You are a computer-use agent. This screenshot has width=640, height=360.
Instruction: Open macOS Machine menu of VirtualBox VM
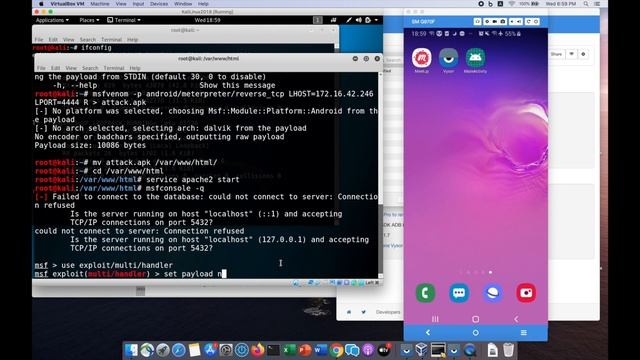pos(100,4)
